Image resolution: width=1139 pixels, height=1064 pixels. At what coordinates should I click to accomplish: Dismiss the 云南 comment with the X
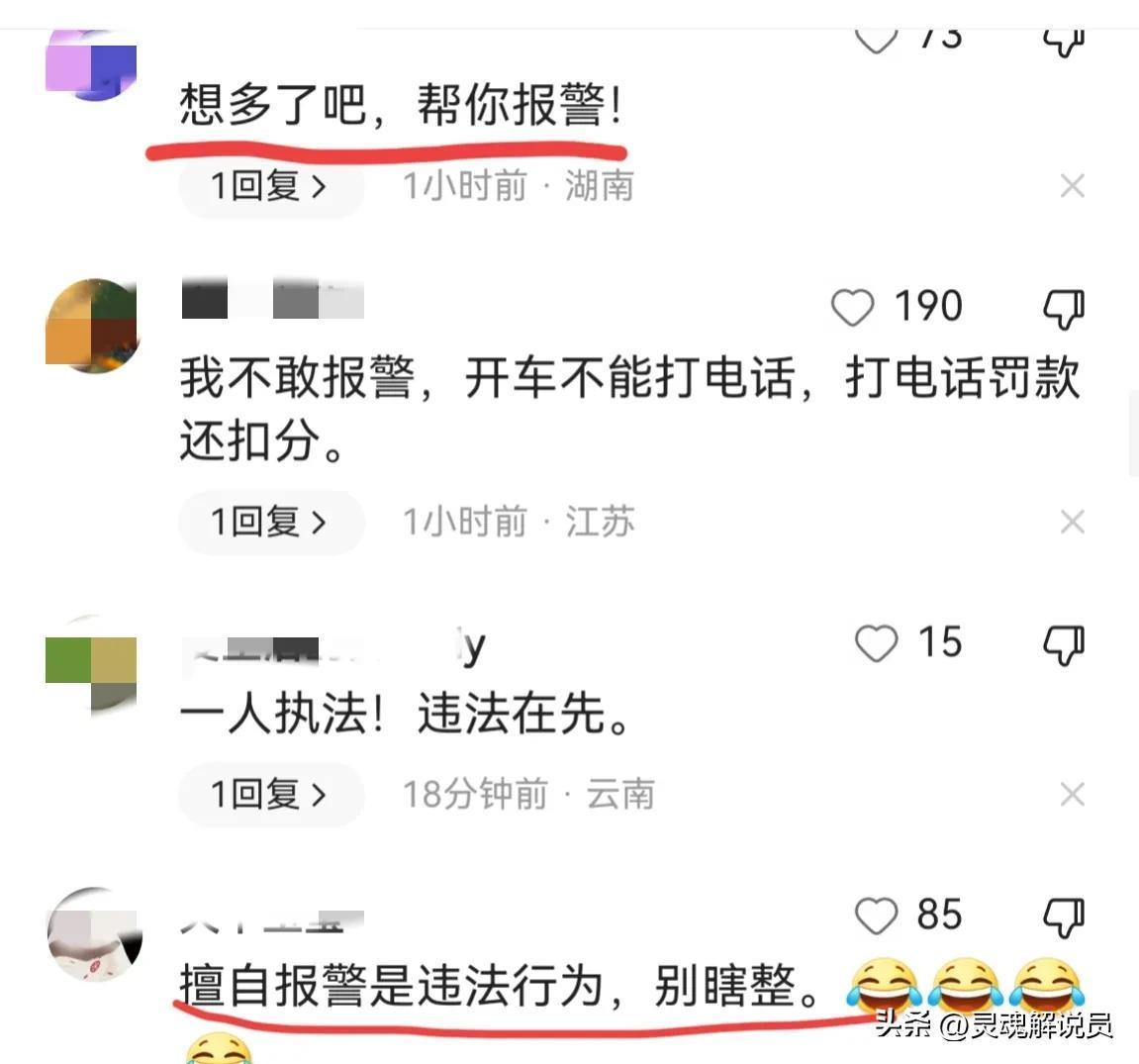pos(1072,794)
